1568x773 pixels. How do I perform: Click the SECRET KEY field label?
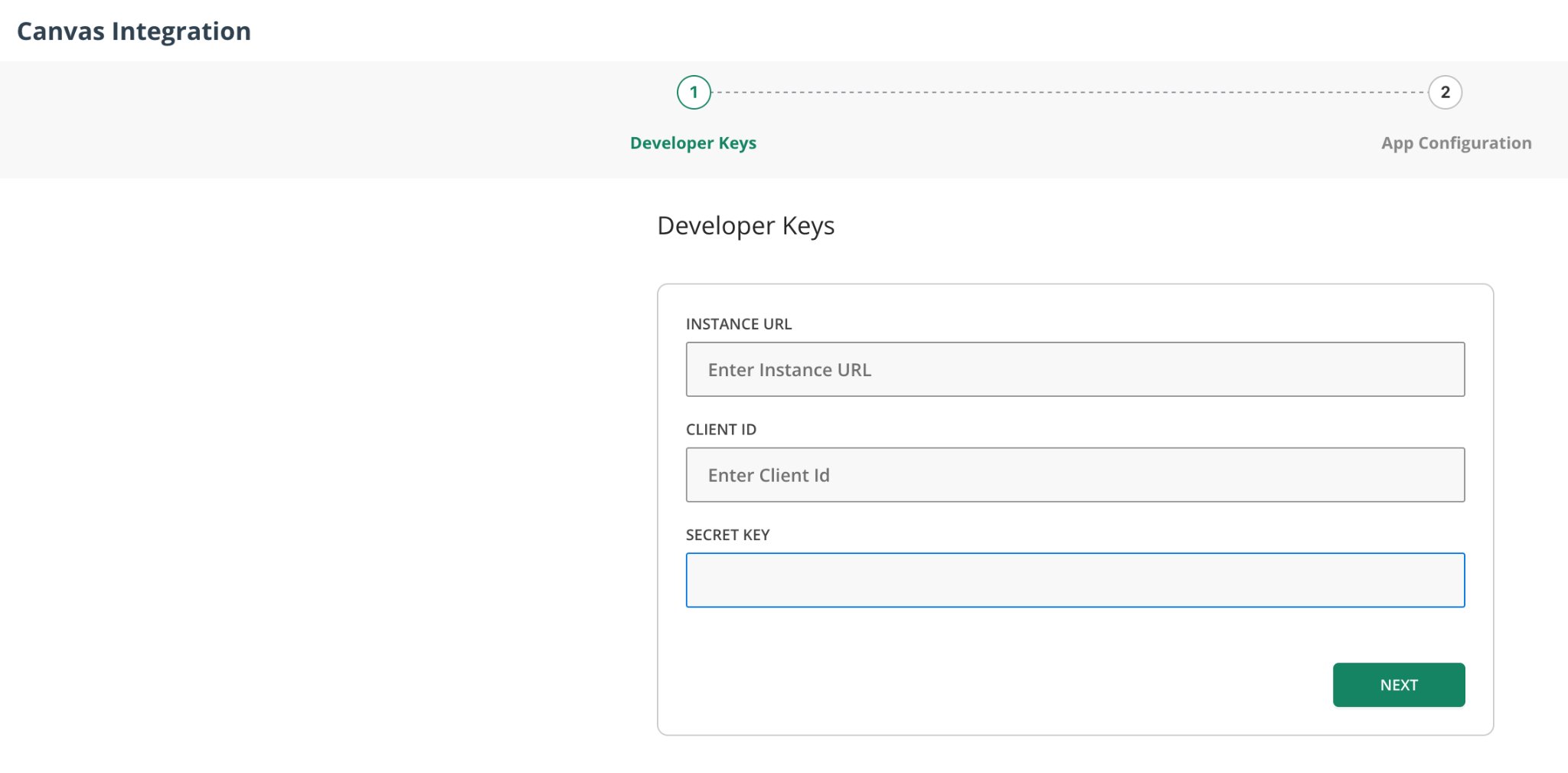click(727, 535)
